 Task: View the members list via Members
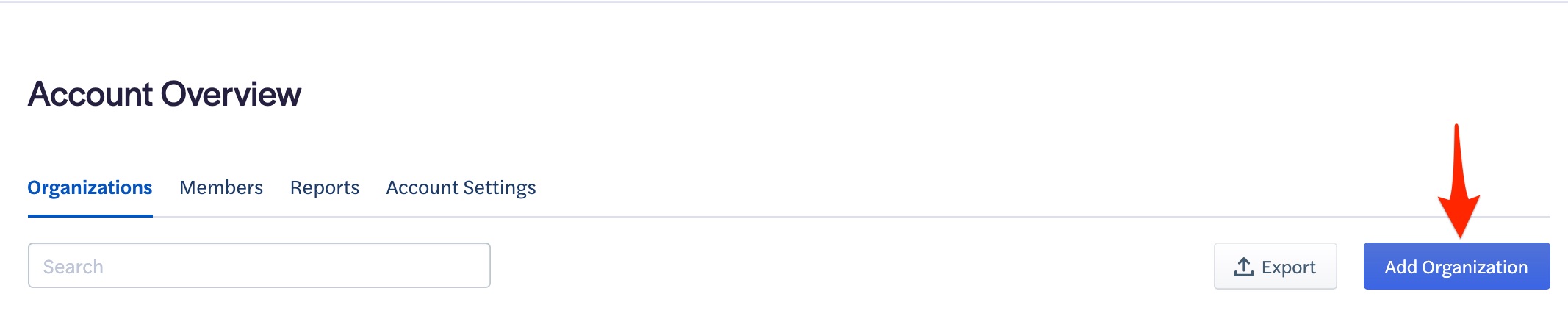coord(221,188)
